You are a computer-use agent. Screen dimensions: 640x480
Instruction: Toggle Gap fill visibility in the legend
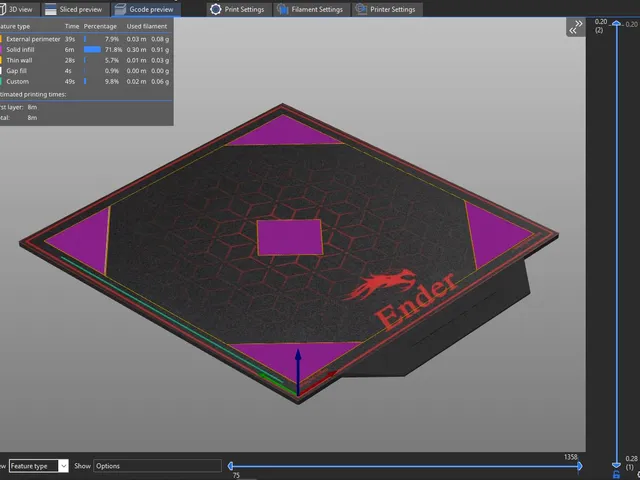13,71
